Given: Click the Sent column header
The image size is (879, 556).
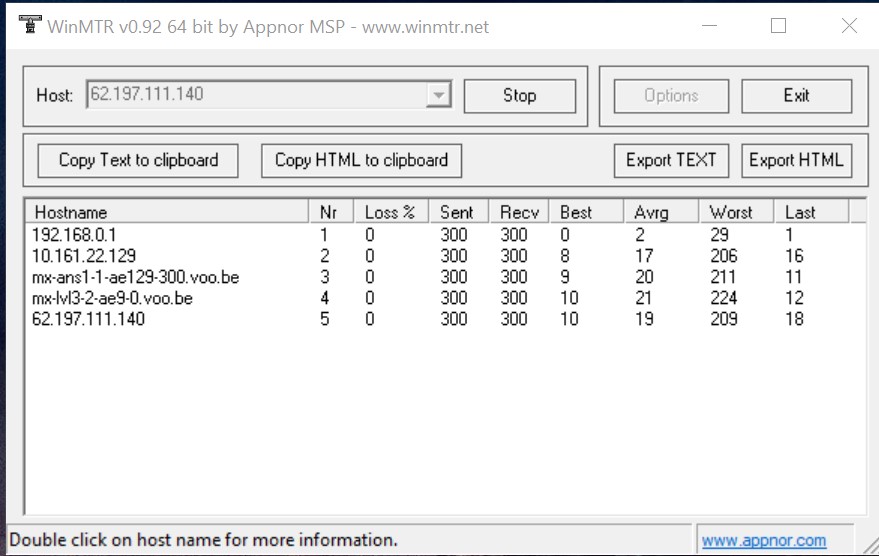Looking at the screenshot, I should (459, 212).
